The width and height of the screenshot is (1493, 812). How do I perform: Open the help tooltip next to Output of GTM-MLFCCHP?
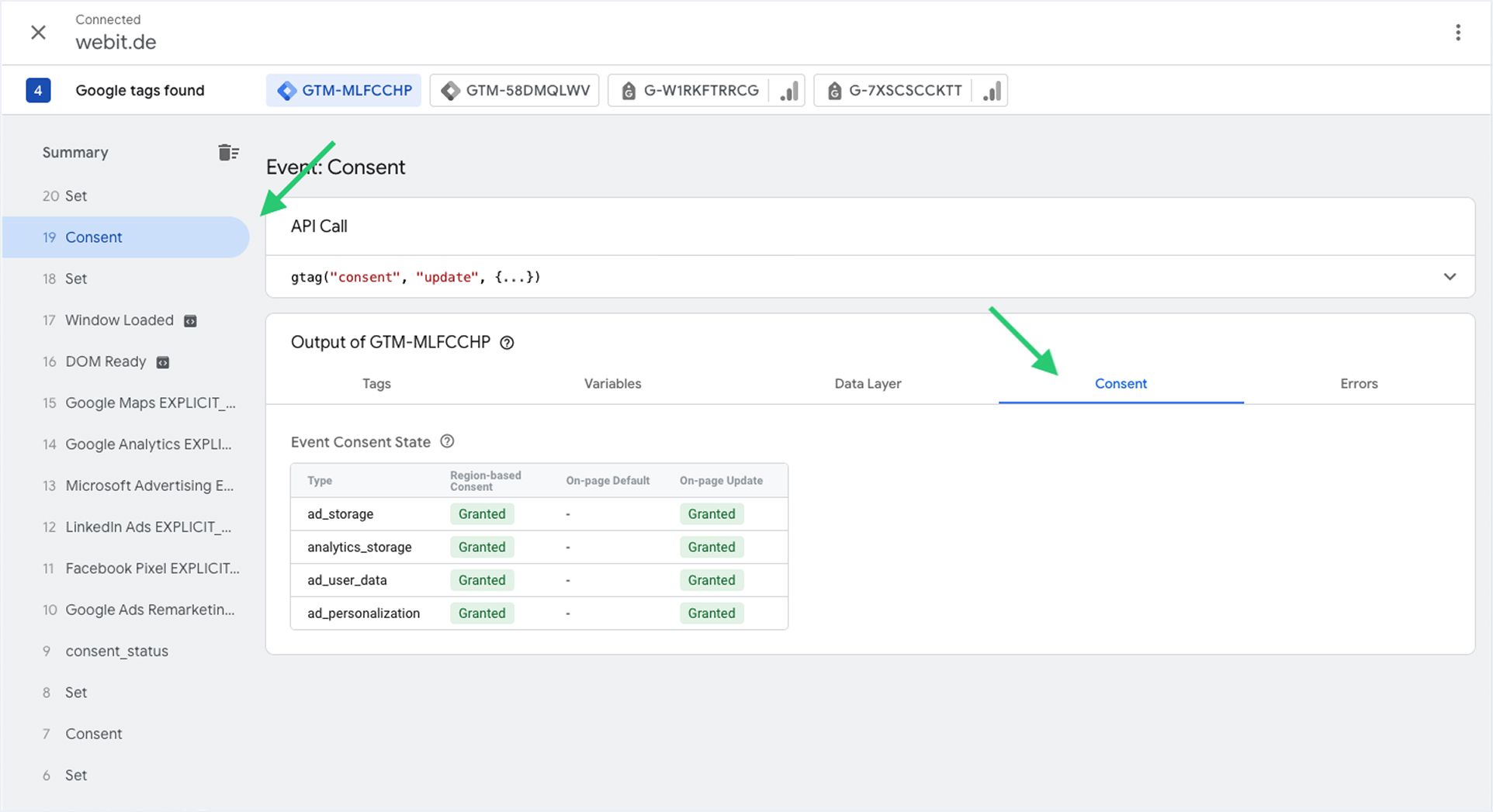point(507,342)
